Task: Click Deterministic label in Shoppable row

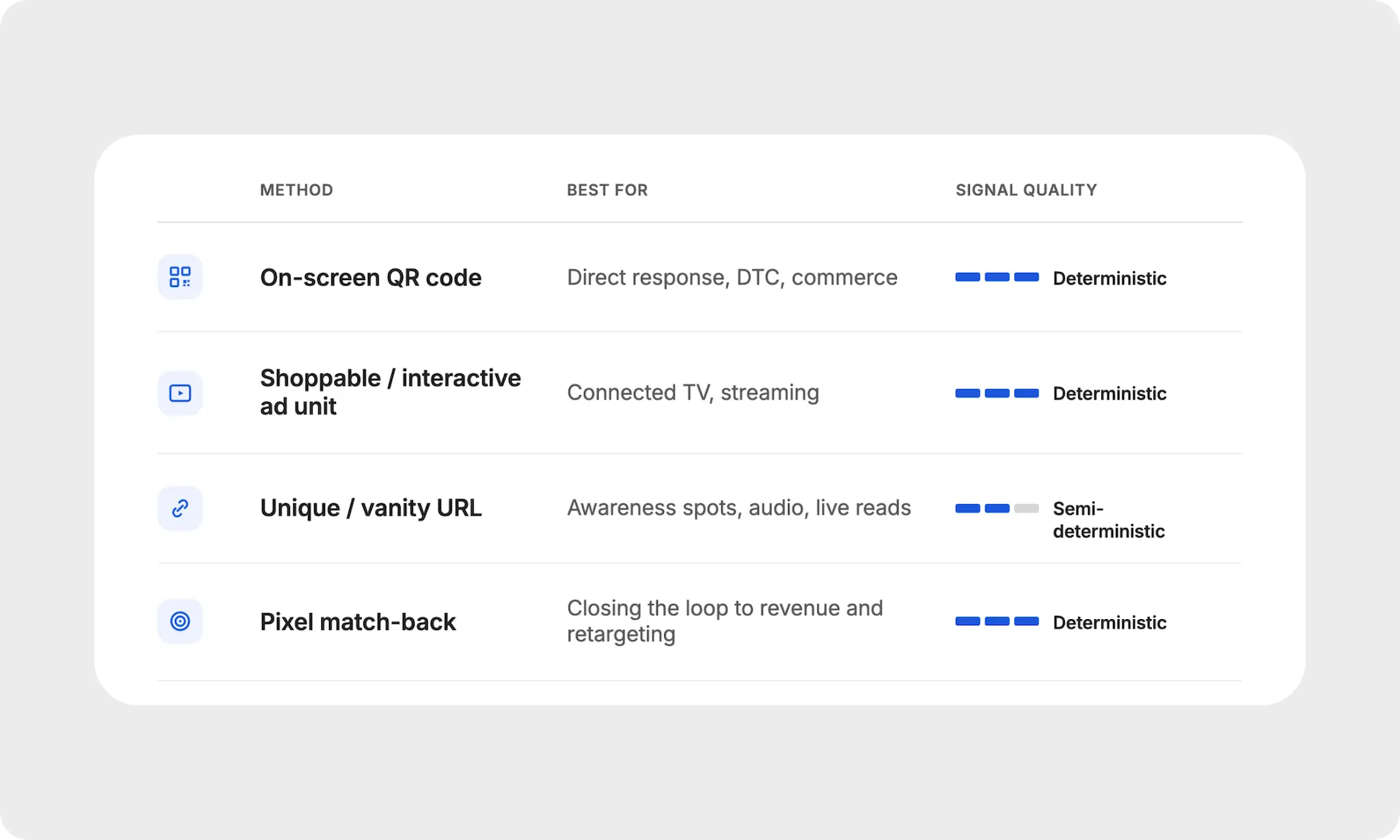Action: pyautogui.click(x=1110, y=394)
